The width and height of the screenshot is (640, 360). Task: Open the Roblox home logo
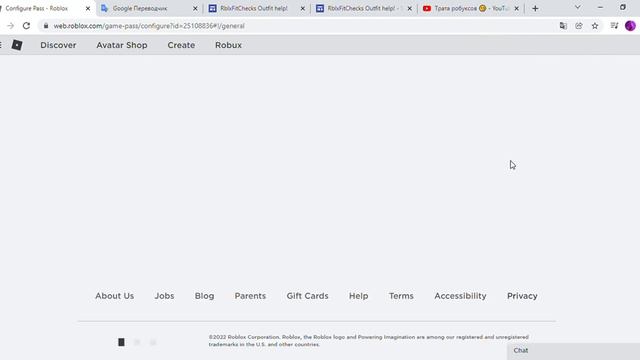[17, 45]
